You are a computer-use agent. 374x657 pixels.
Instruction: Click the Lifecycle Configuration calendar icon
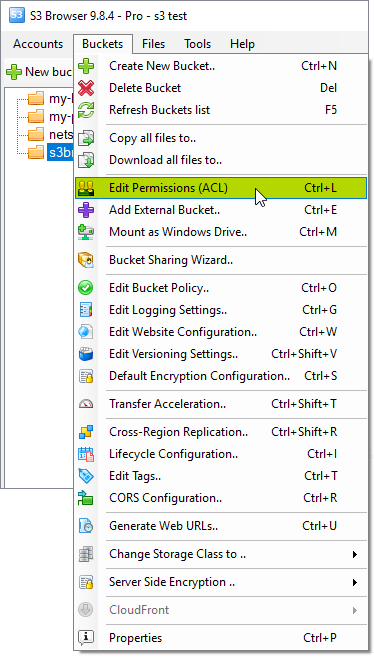[86, 454]
